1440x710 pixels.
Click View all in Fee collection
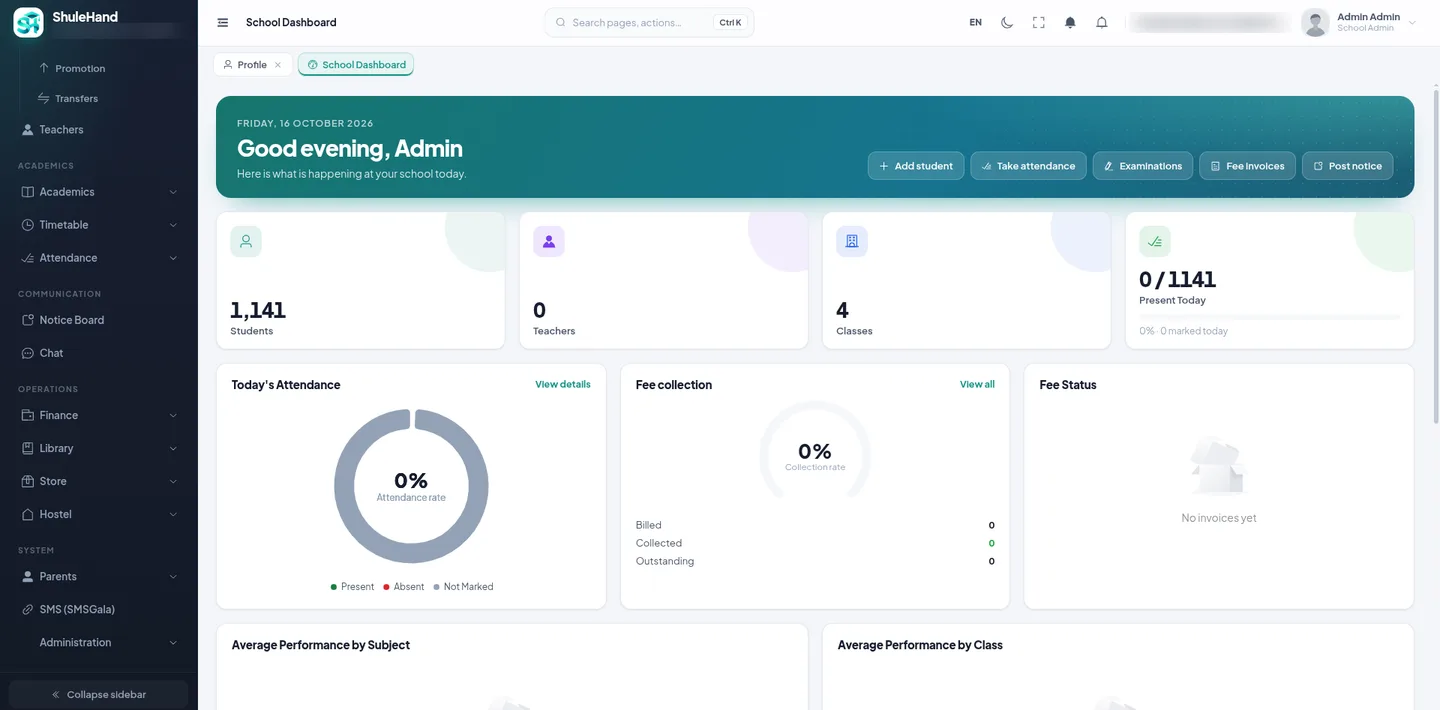(977, 384)
